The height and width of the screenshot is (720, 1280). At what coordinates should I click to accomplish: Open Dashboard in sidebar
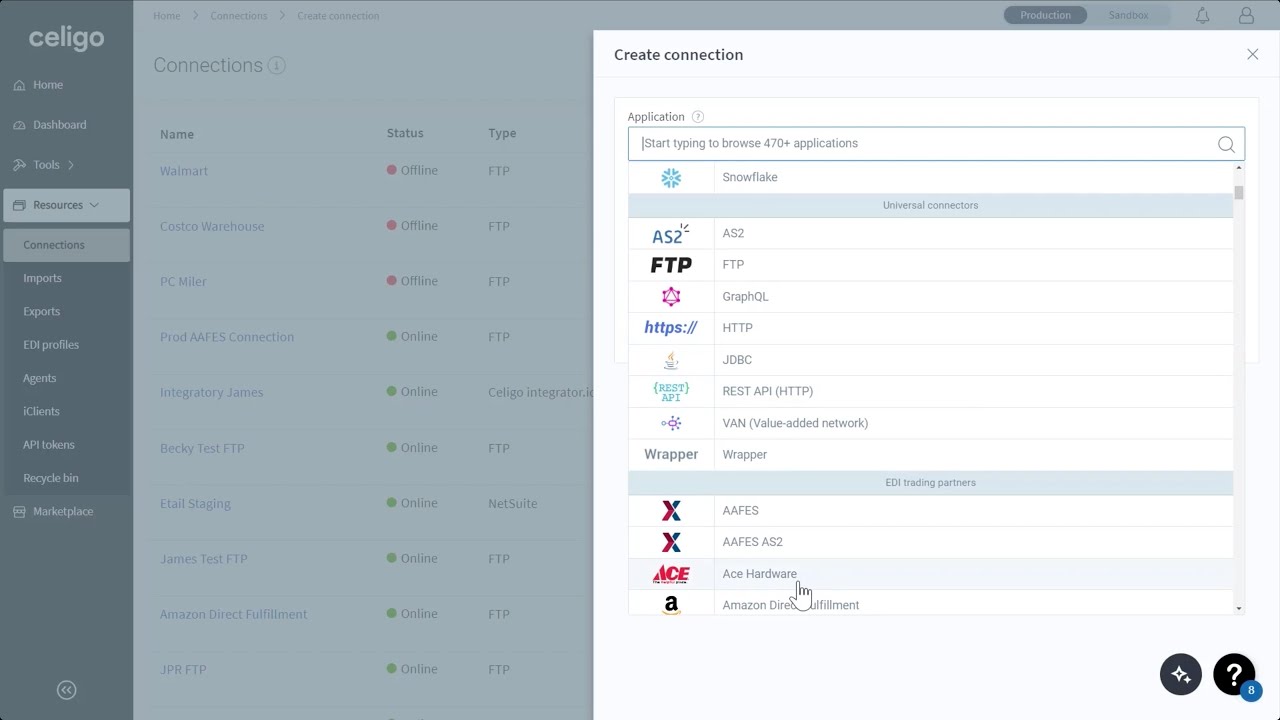click(59, 125)
